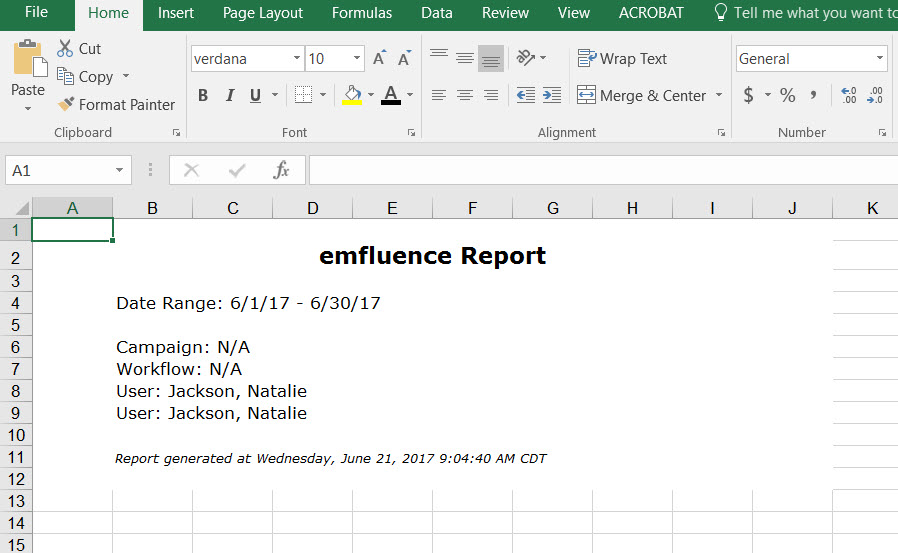Open Alignment group dialog launcher
This screenshot has width=898, height=553.
point(721,133)
